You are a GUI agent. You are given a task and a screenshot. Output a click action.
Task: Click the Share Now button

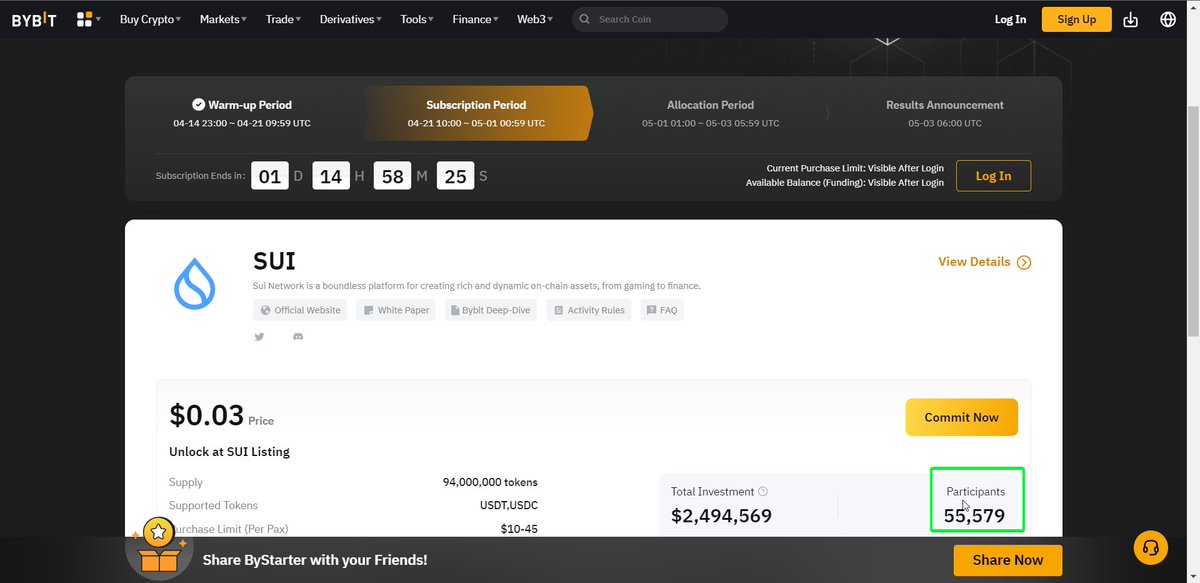point(1008,560)
